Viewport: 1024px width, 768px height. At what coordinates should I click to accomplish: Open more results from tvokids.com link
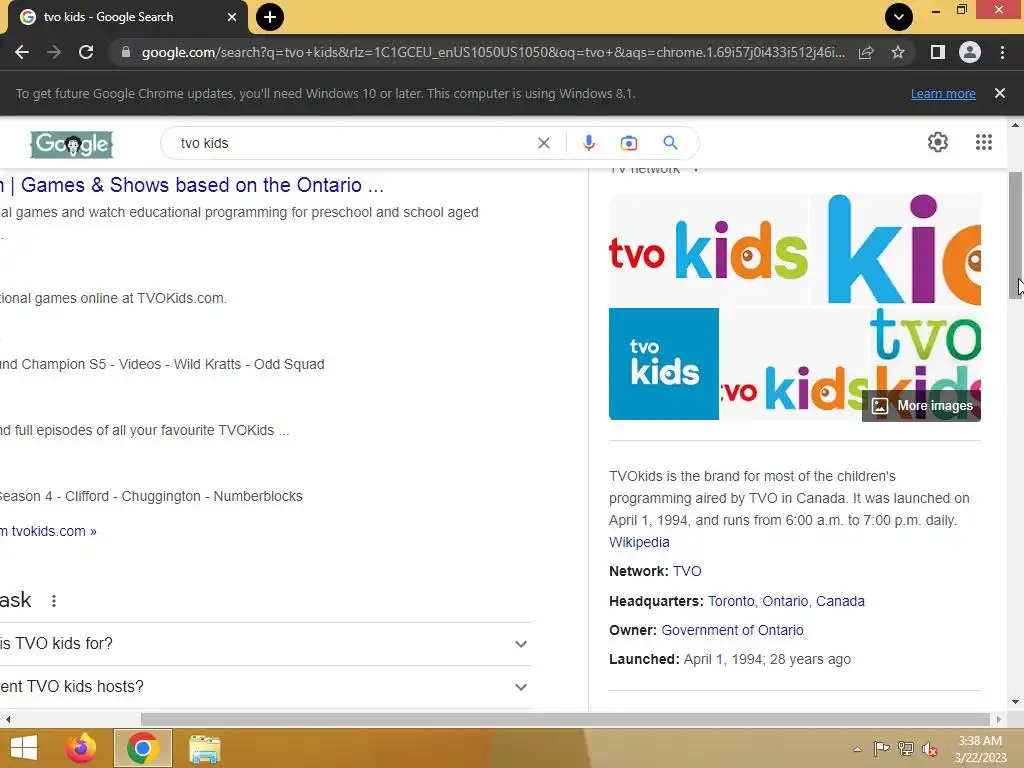point(48,531)
